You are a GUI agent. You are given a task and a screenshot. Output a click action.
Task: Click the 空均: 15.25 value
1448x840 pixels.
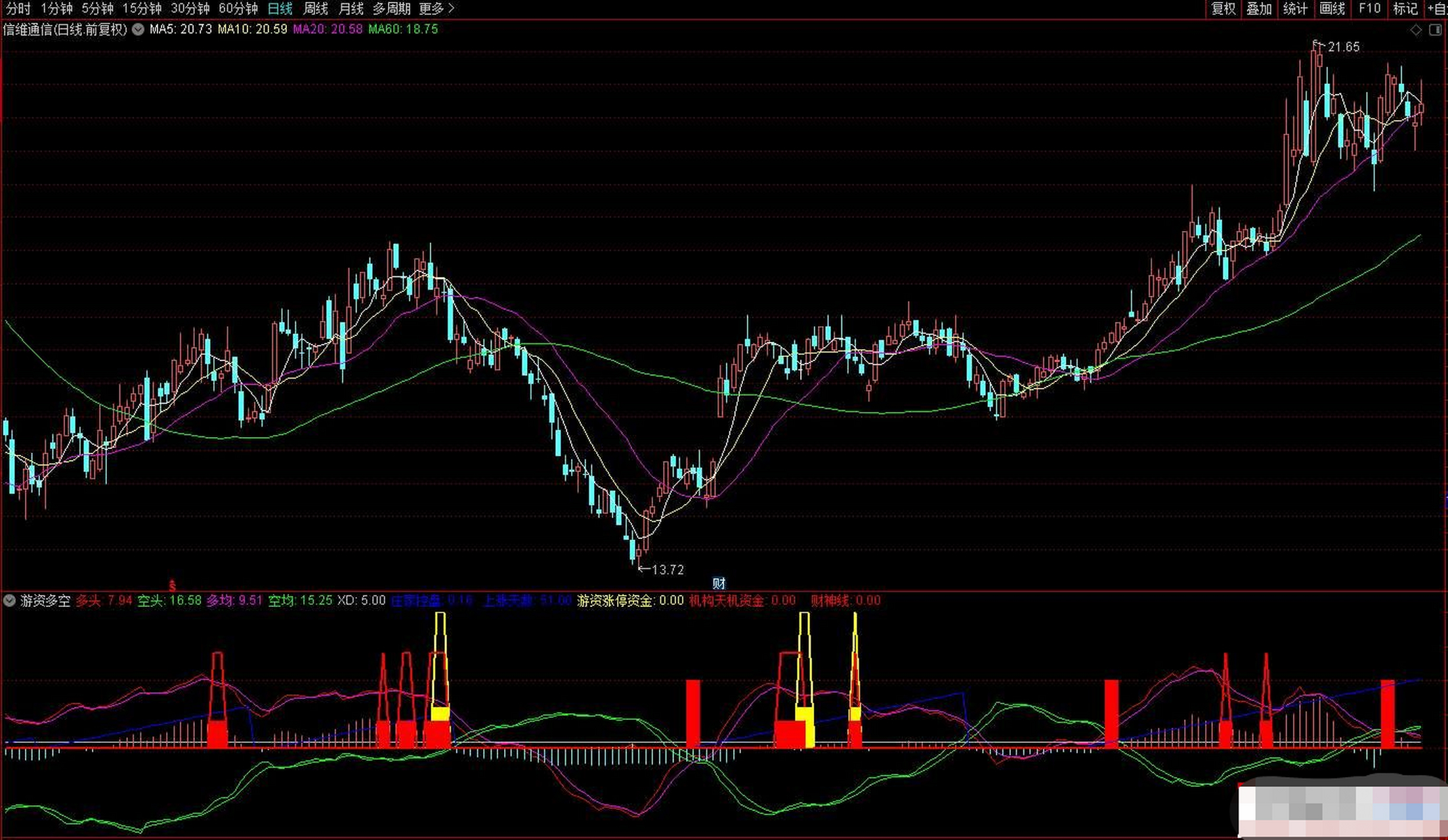click(x=300, y=600)
